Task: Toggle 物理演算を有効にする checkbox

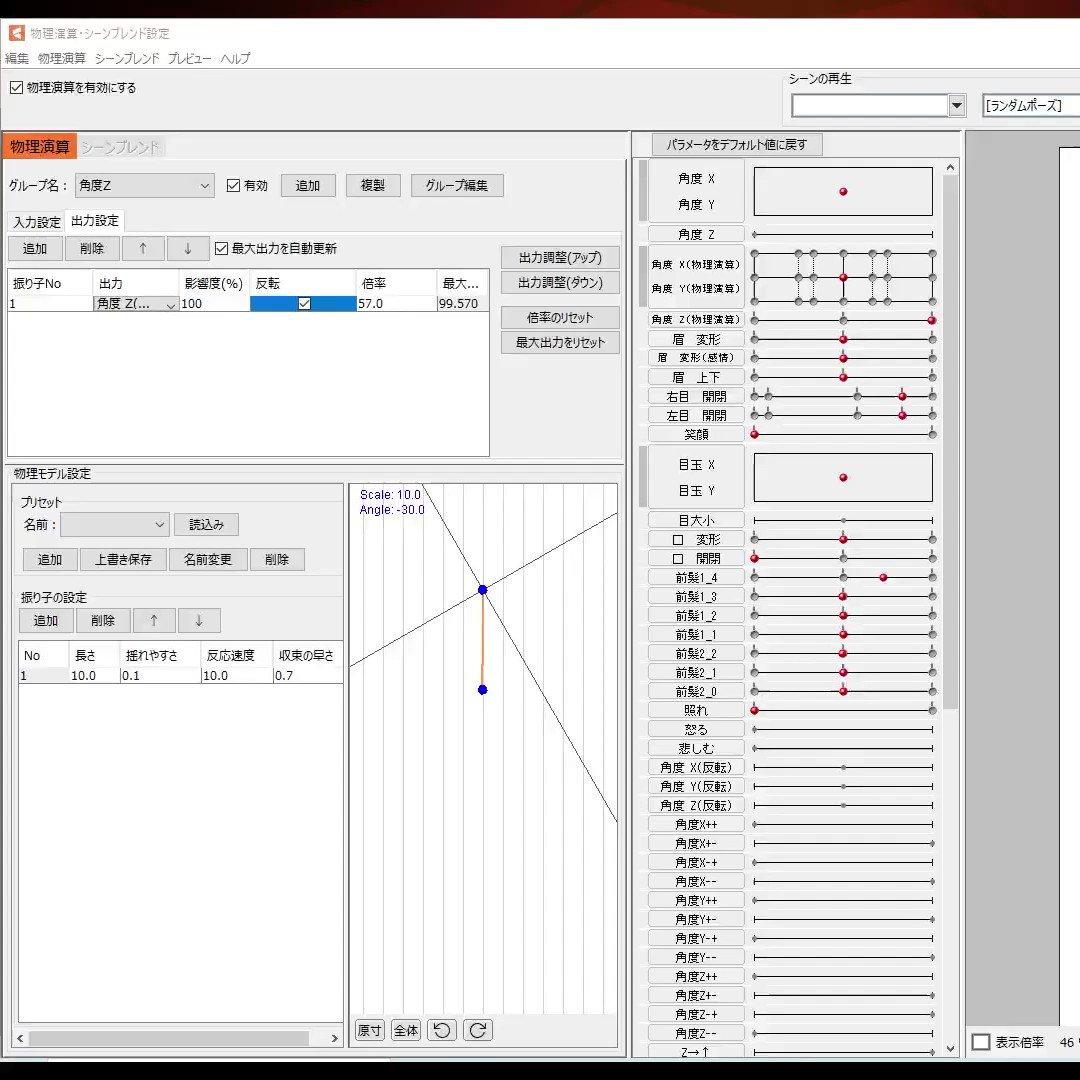Action: point(17,87)
